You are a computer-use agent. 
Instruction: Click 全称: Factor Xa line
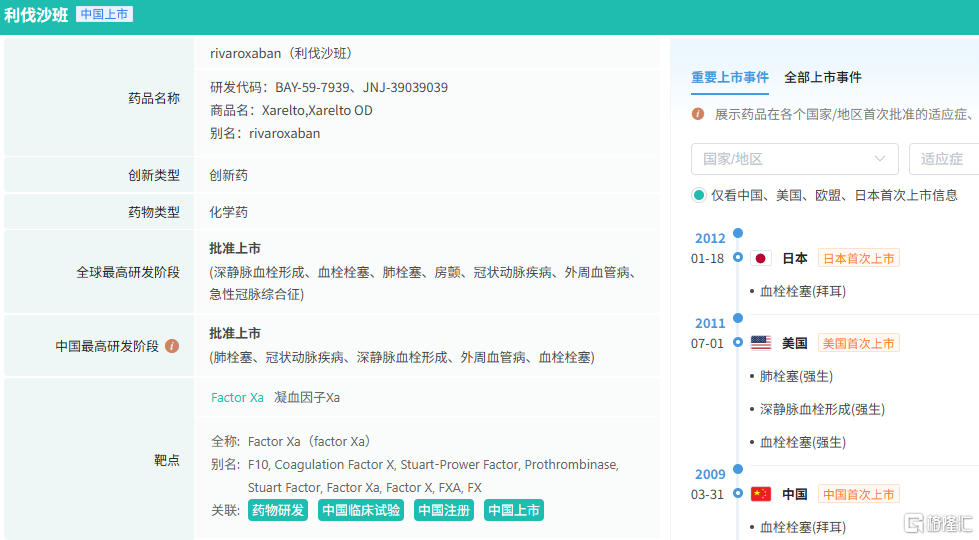click(x=294, y=442)
